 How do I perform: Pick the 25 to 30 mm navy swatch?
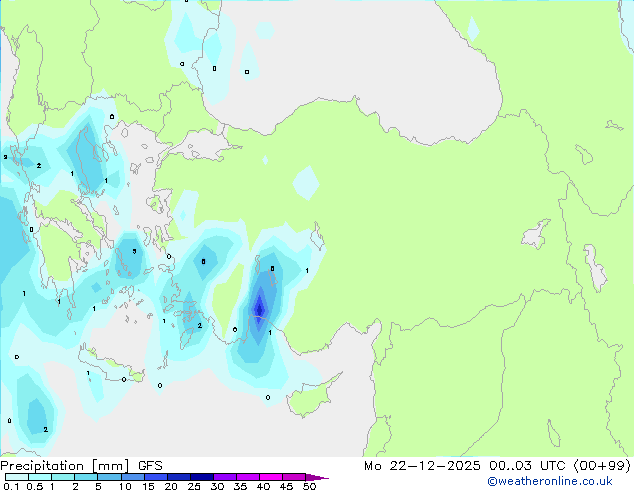coord(201,477)
